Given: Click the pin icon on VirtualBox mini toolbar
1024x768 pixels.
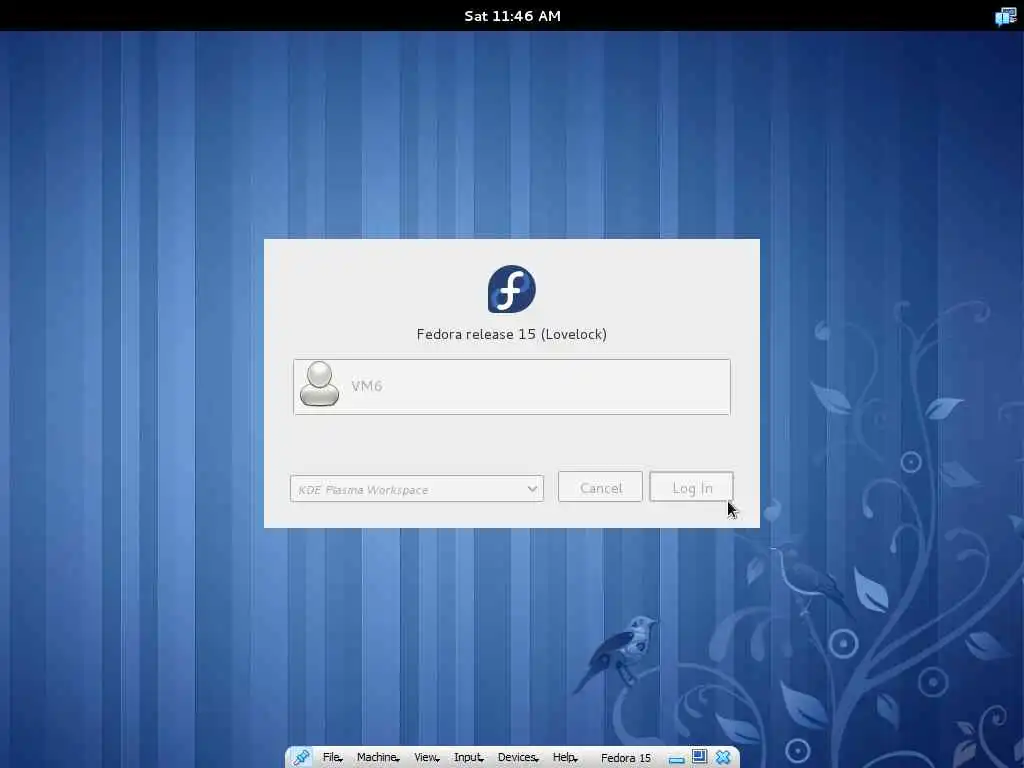Looking at the screenshot, I should point(301,758).
